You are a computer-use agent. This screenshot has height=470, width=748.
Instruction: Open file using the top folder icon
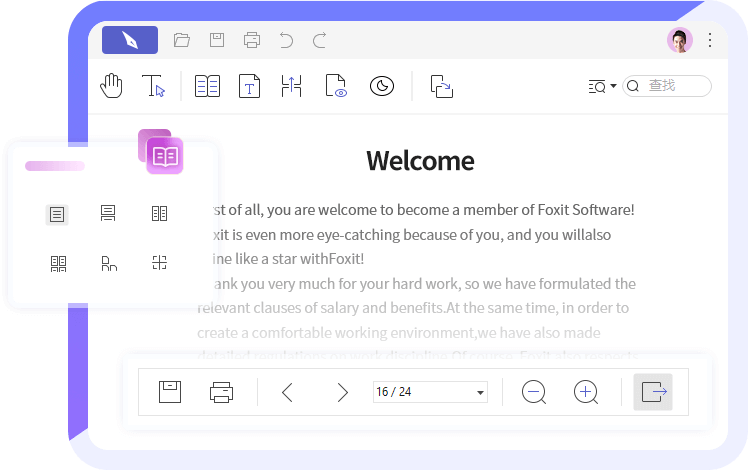(181, 40)
